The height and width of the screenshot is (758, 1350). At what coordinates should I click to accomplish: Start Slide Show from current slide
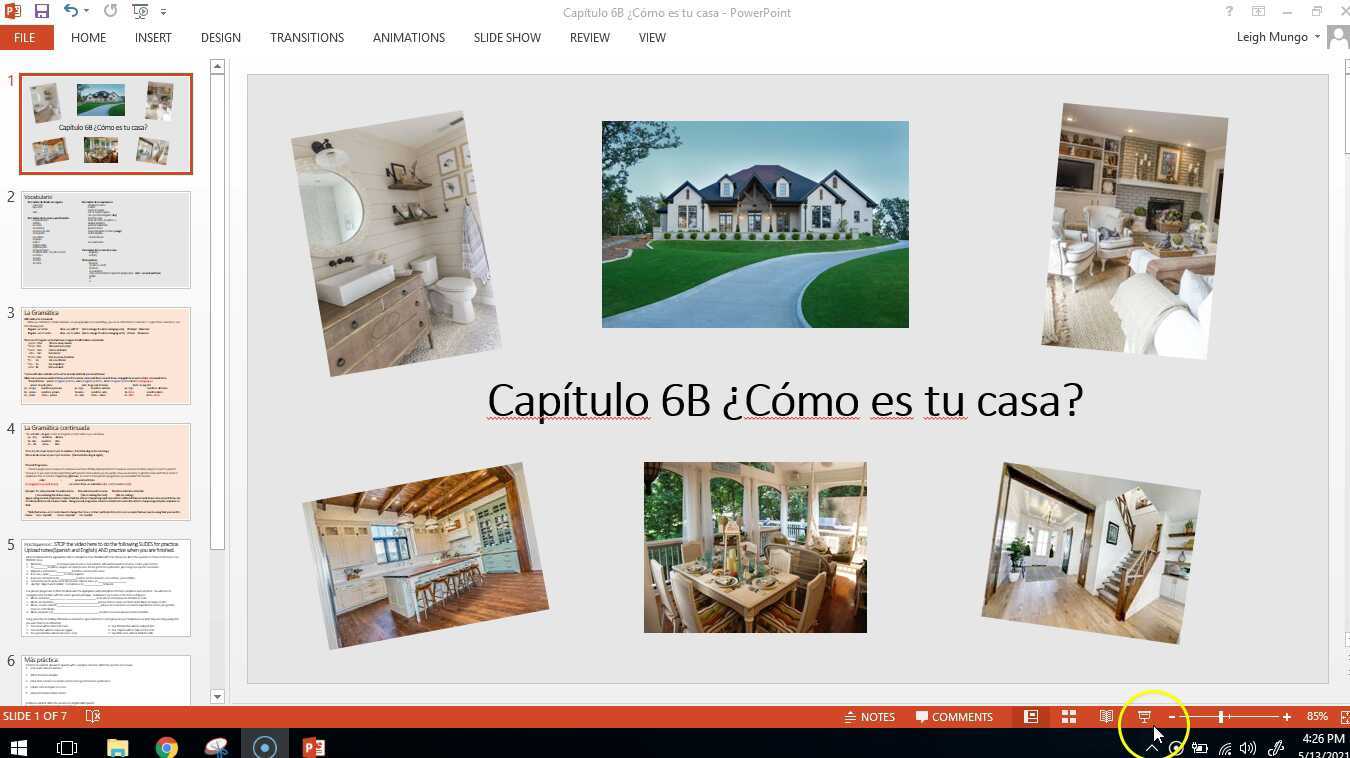coord(1143,716)
